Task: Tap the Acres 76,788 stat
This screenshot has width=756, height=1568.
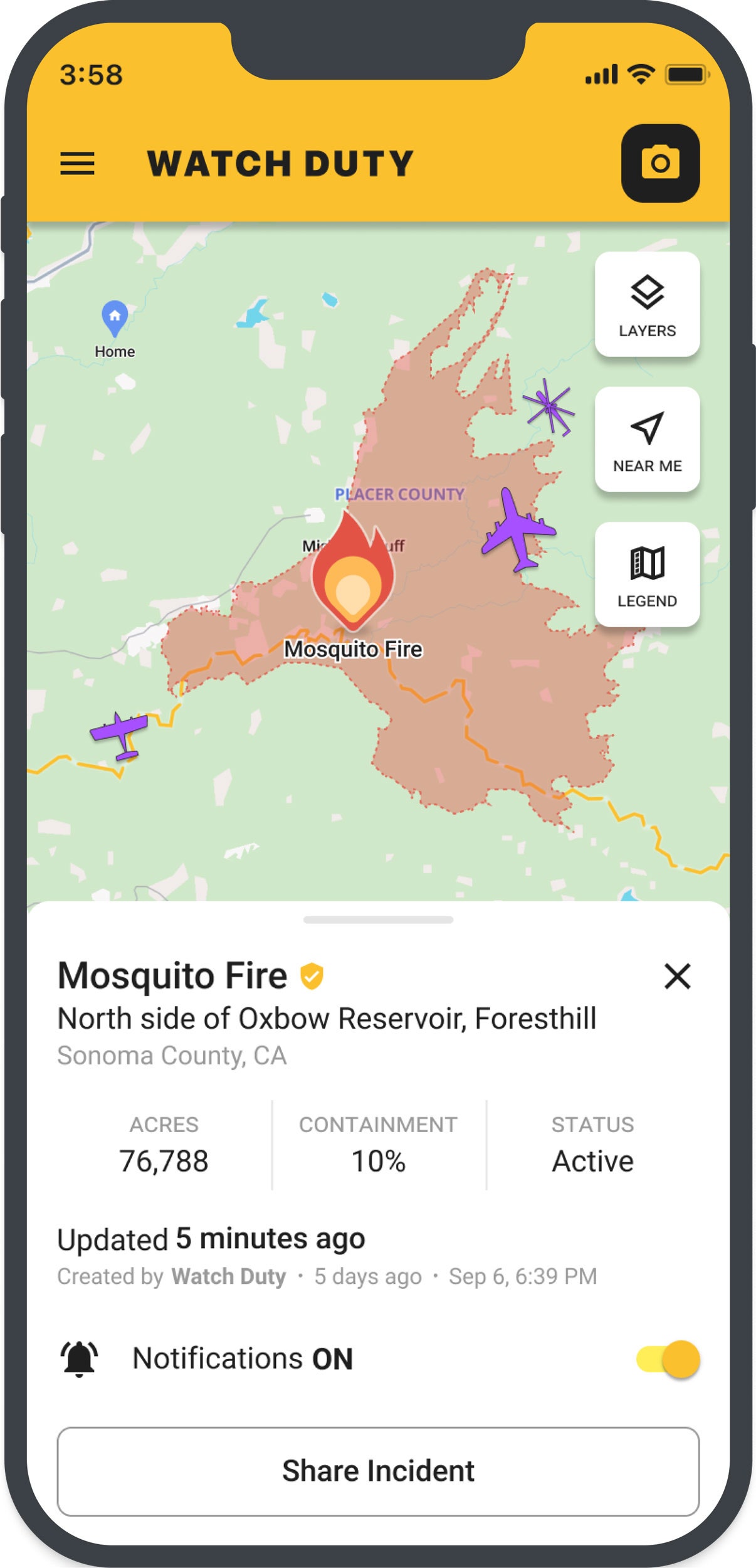Action: [164, 1145]
